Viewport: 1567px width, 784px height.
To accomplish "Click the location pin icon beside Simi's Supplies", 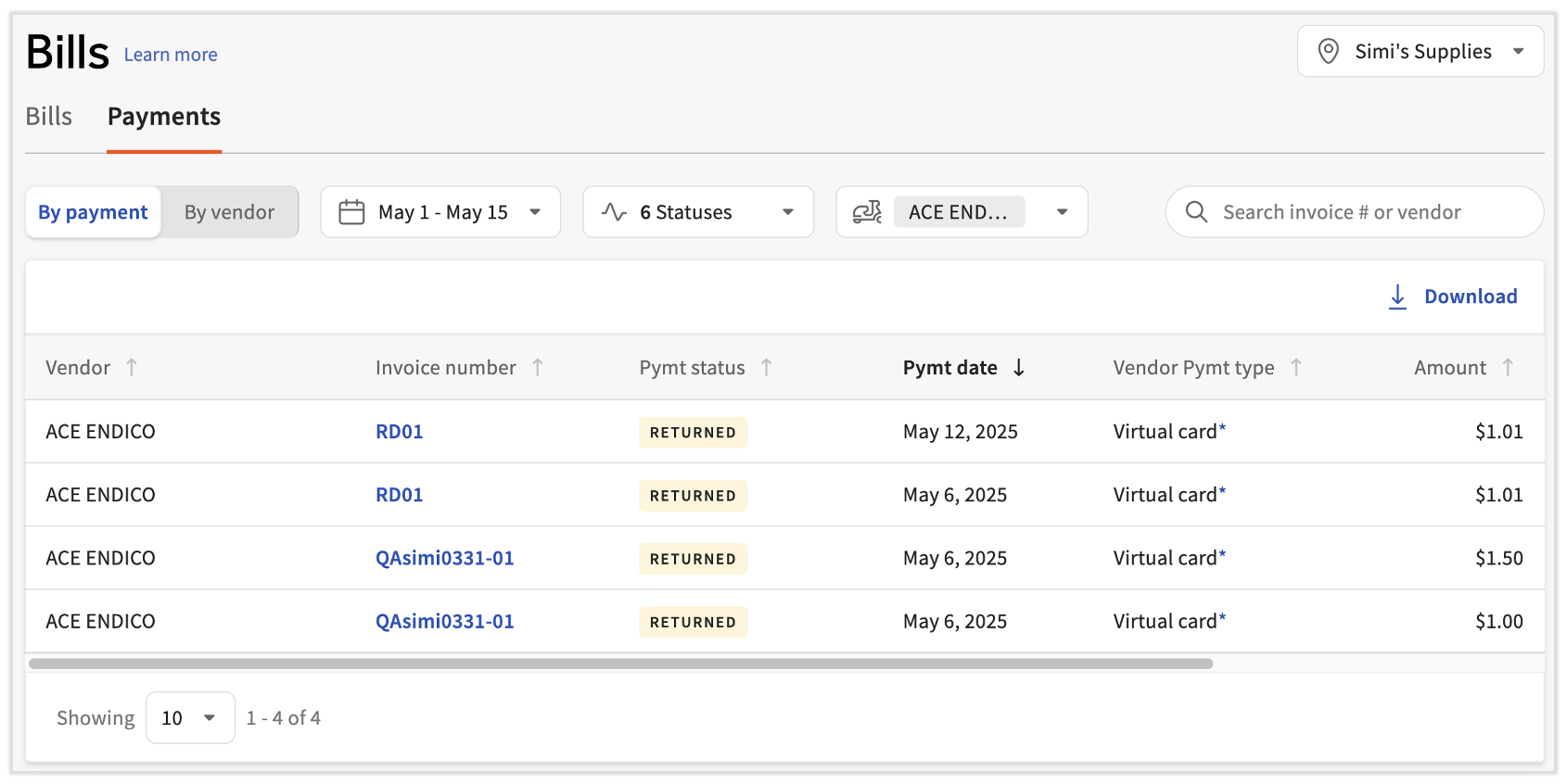I will coord(1328,51).
